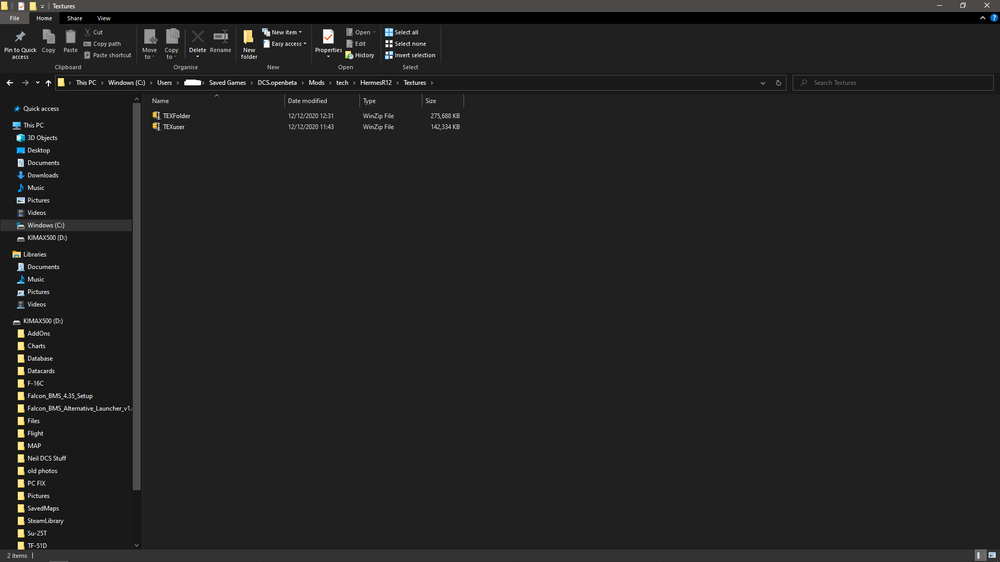The image size is (1000, 562).
Task: Sort by the Size column header
Action: tap(443, 101)
